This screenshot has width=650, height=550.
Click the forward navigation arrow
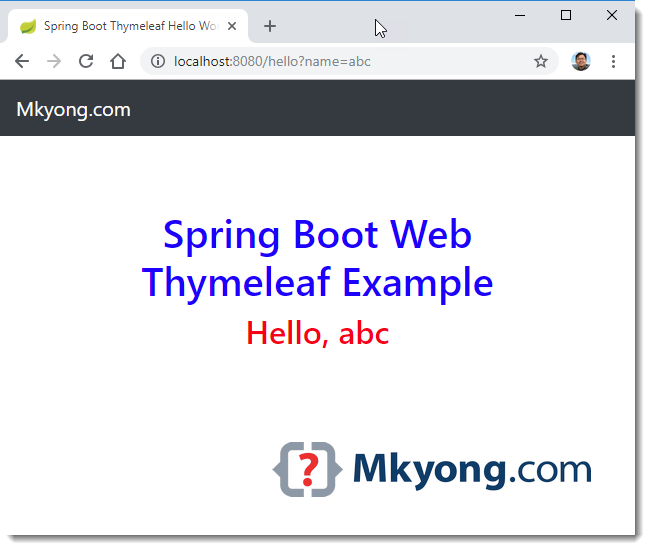(x=54, y=61)
